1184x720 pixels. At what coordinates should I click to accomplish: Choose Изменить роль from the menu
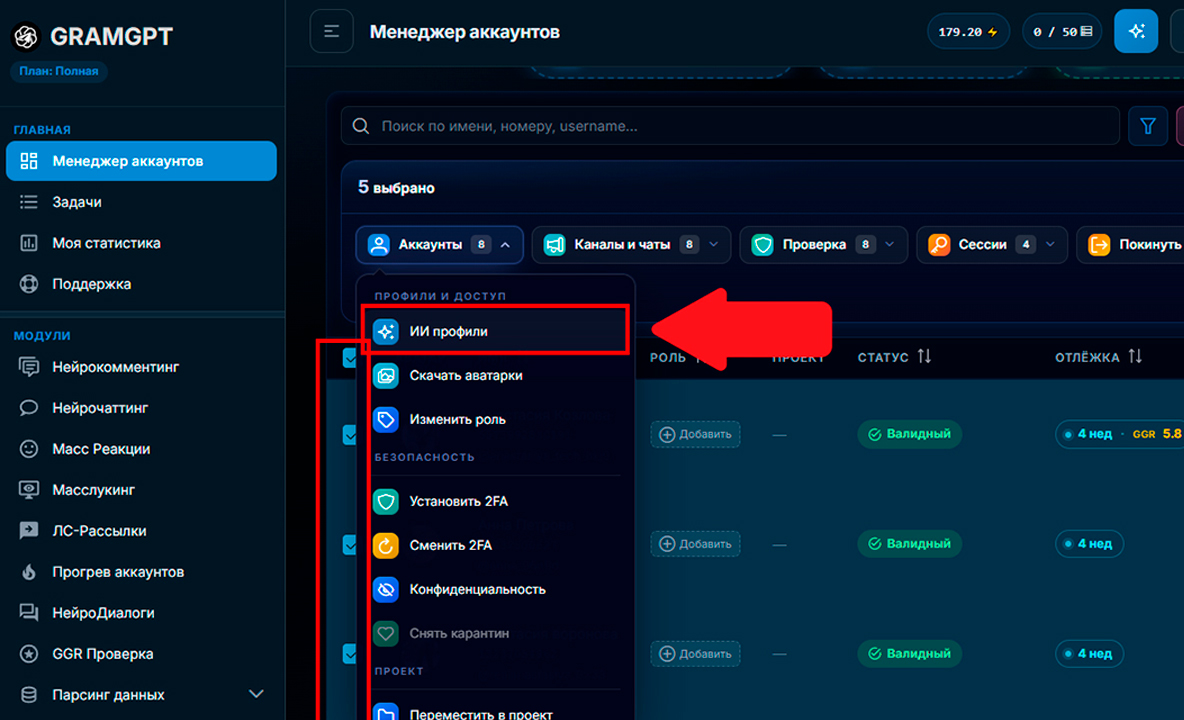click(495, 420)
